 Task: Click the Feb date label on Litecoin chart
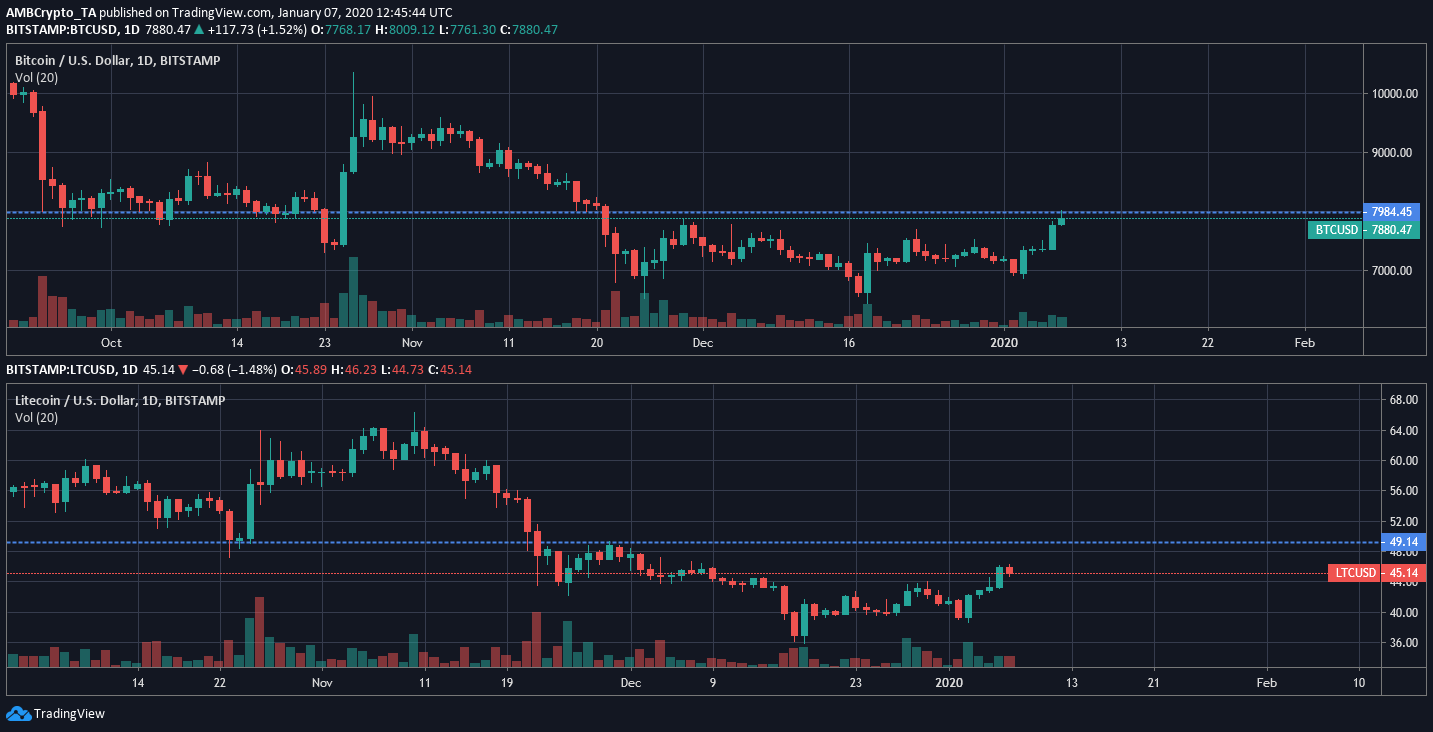tap(1266, 683)
